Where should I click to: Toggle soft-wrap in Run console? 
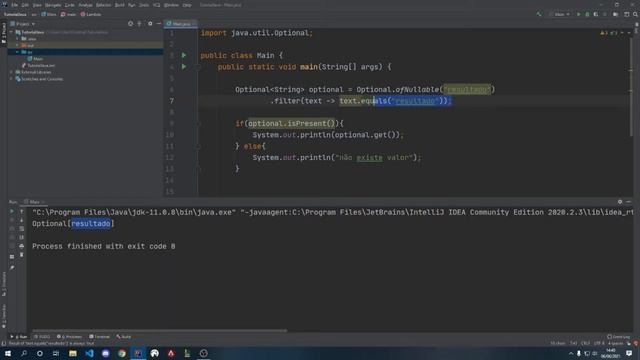click(x=22, y=229)
